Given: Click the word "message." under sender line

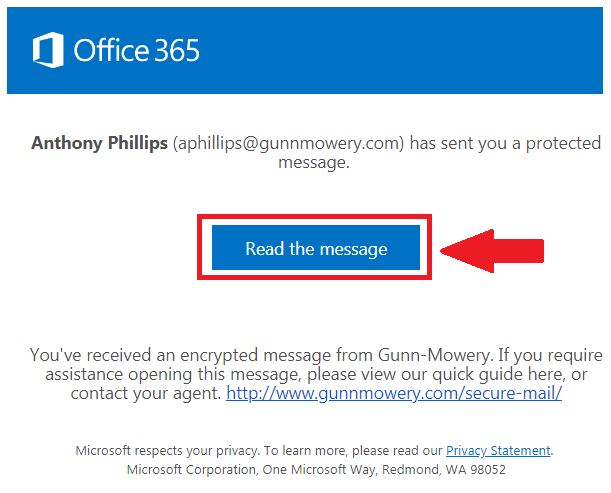Looking at the screenshot, I should tap(314, 163).
